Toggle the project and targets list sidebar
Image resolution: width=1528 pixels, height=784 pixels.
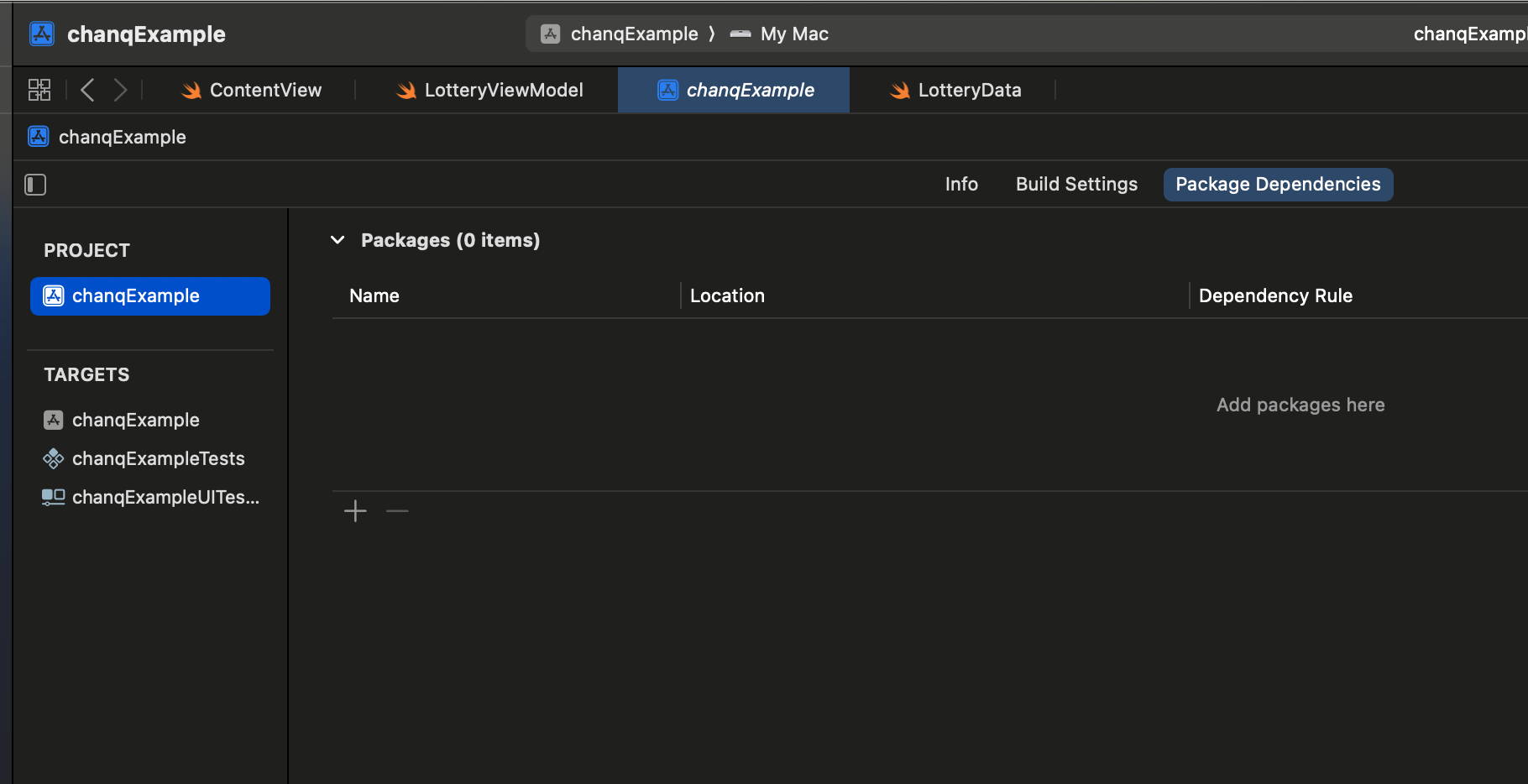(x=35, y=185)
